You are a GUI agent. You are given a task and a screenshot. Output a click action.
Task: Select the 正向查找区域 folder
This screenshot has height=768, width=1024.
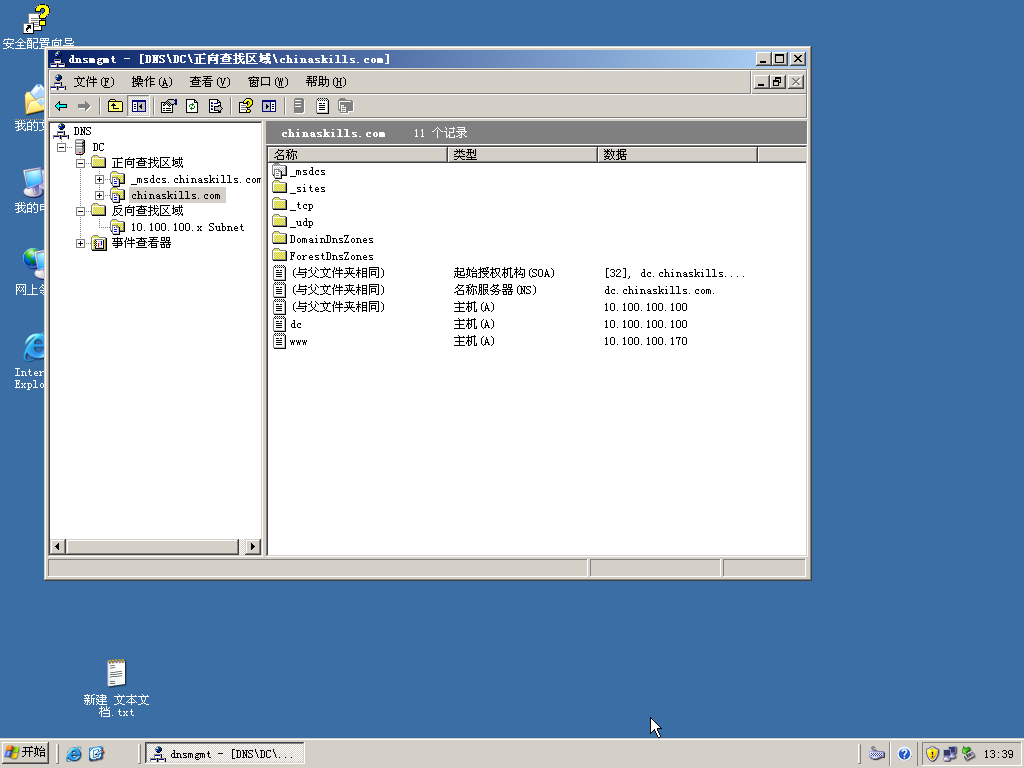pos(147,163)
